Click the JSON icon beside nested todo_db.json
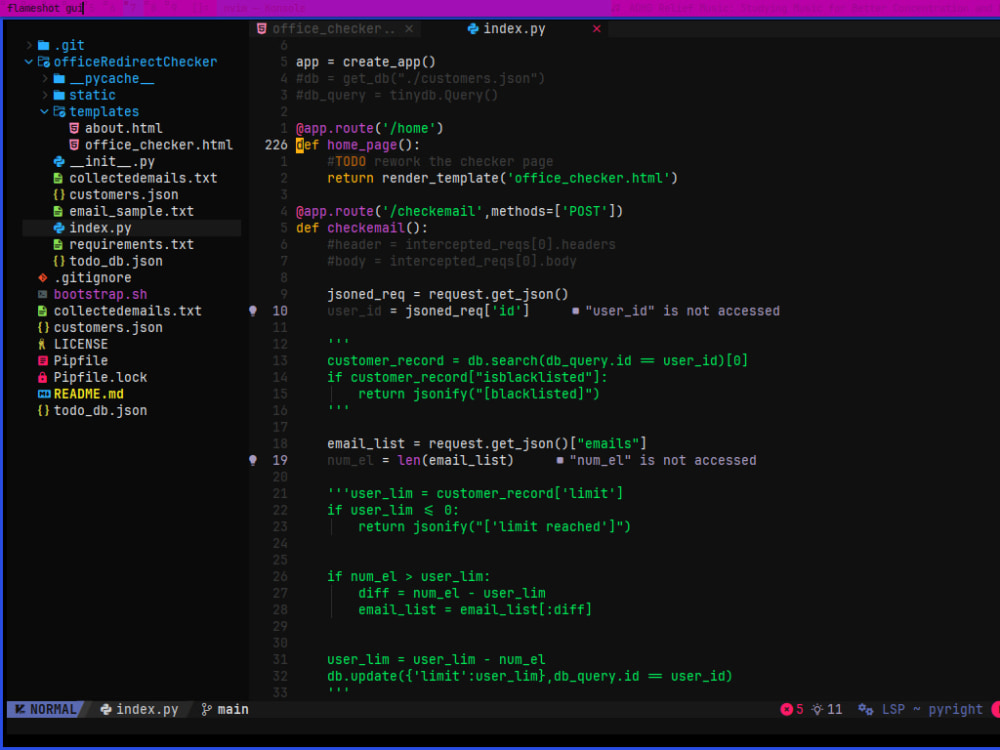The width and height of the screenshot is (1000, 750). pyautogui.click(x=59, y=261)
